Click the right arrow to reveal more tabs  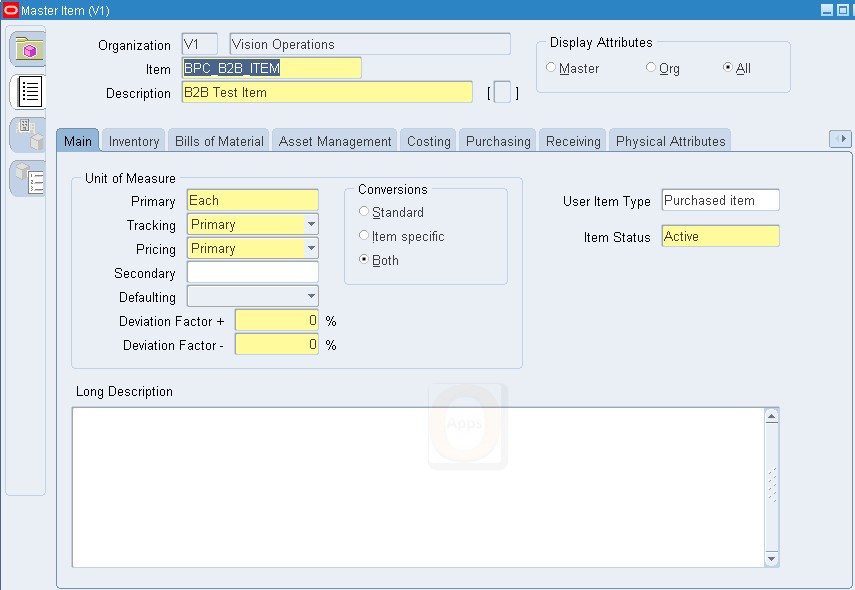click(841, 140)
